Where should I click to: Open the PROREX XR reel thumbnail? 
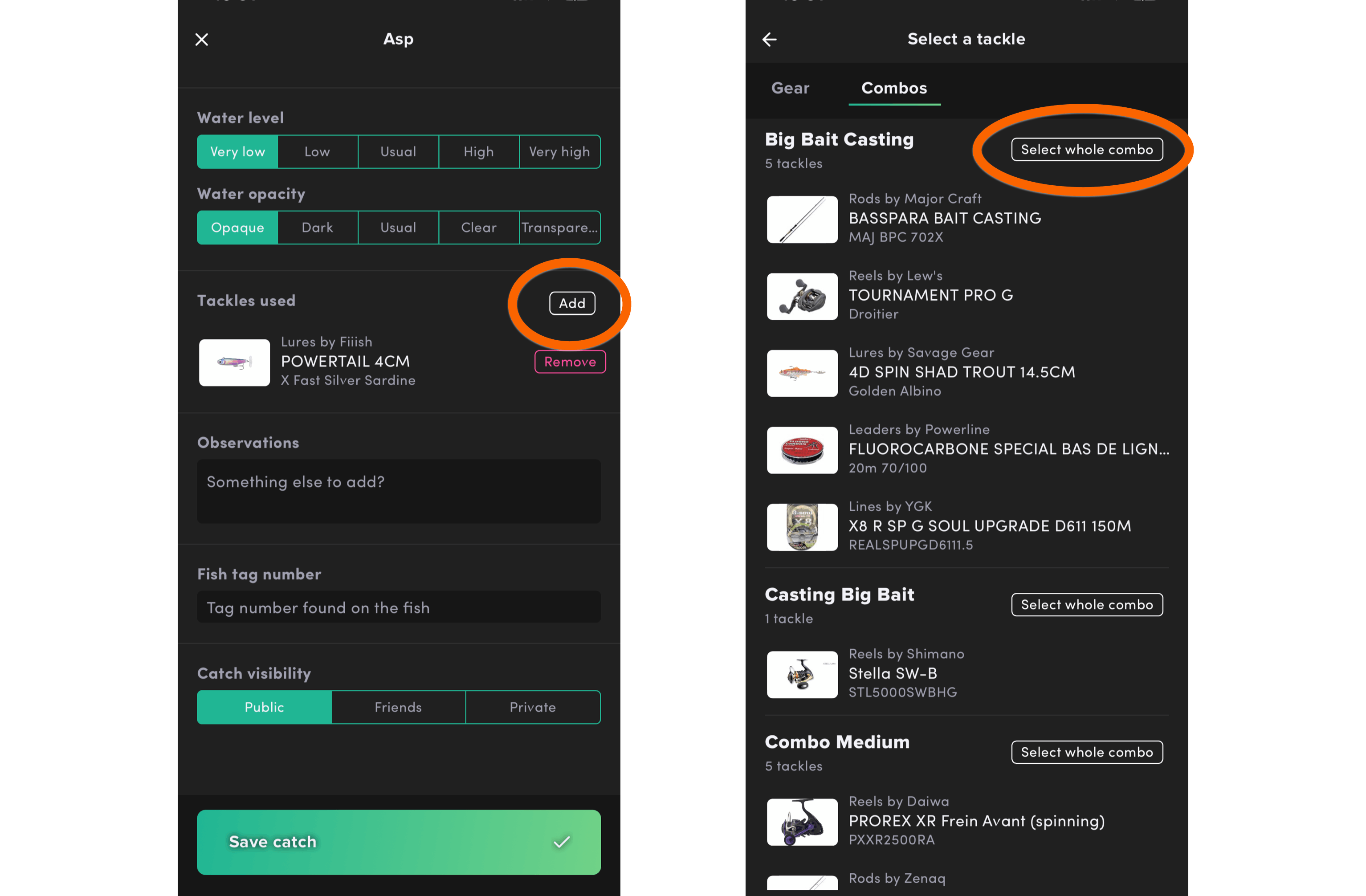[x=802, y=822]
